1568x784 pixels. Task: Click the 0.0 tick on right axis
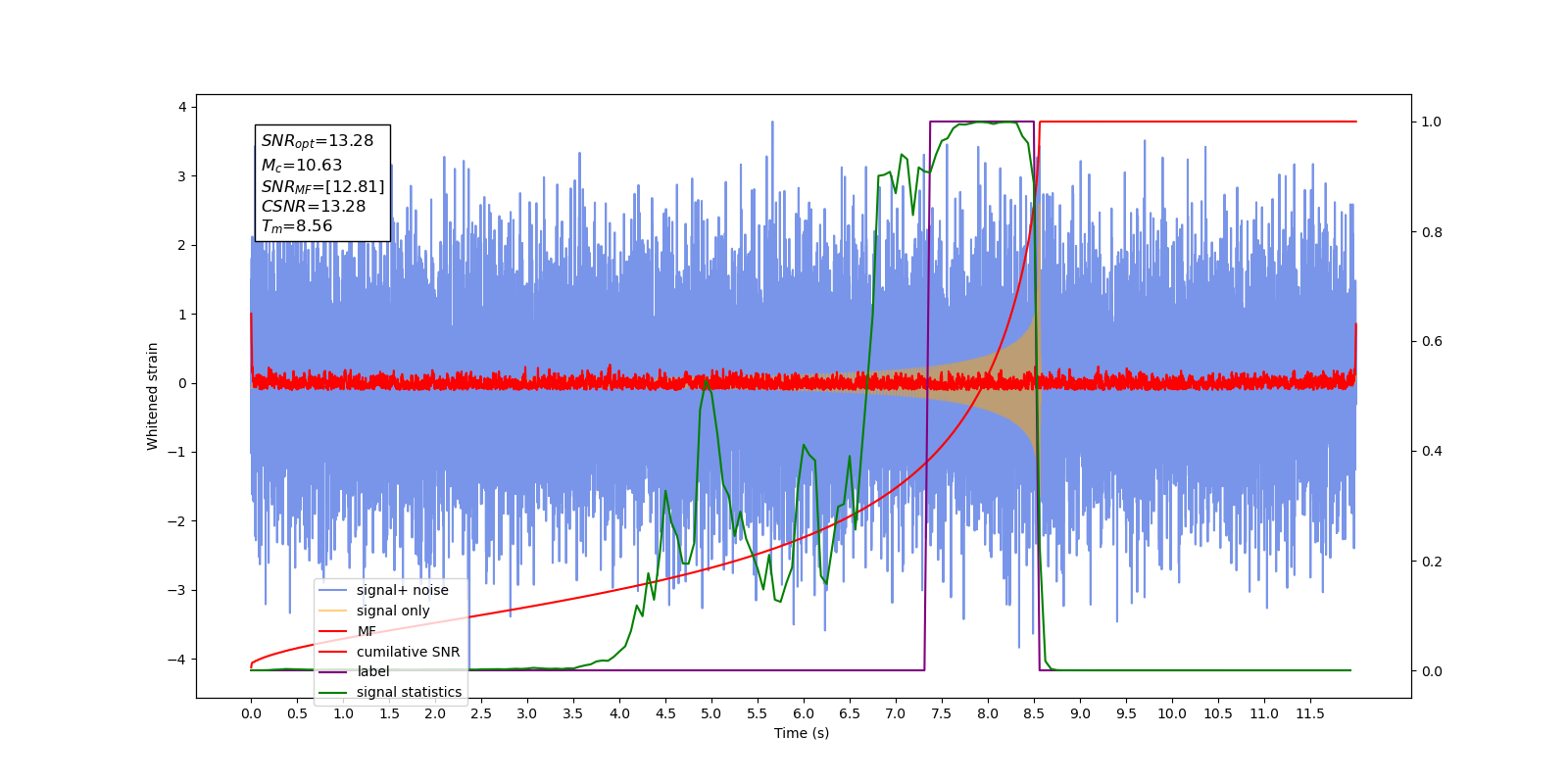tap(1432, 671)
